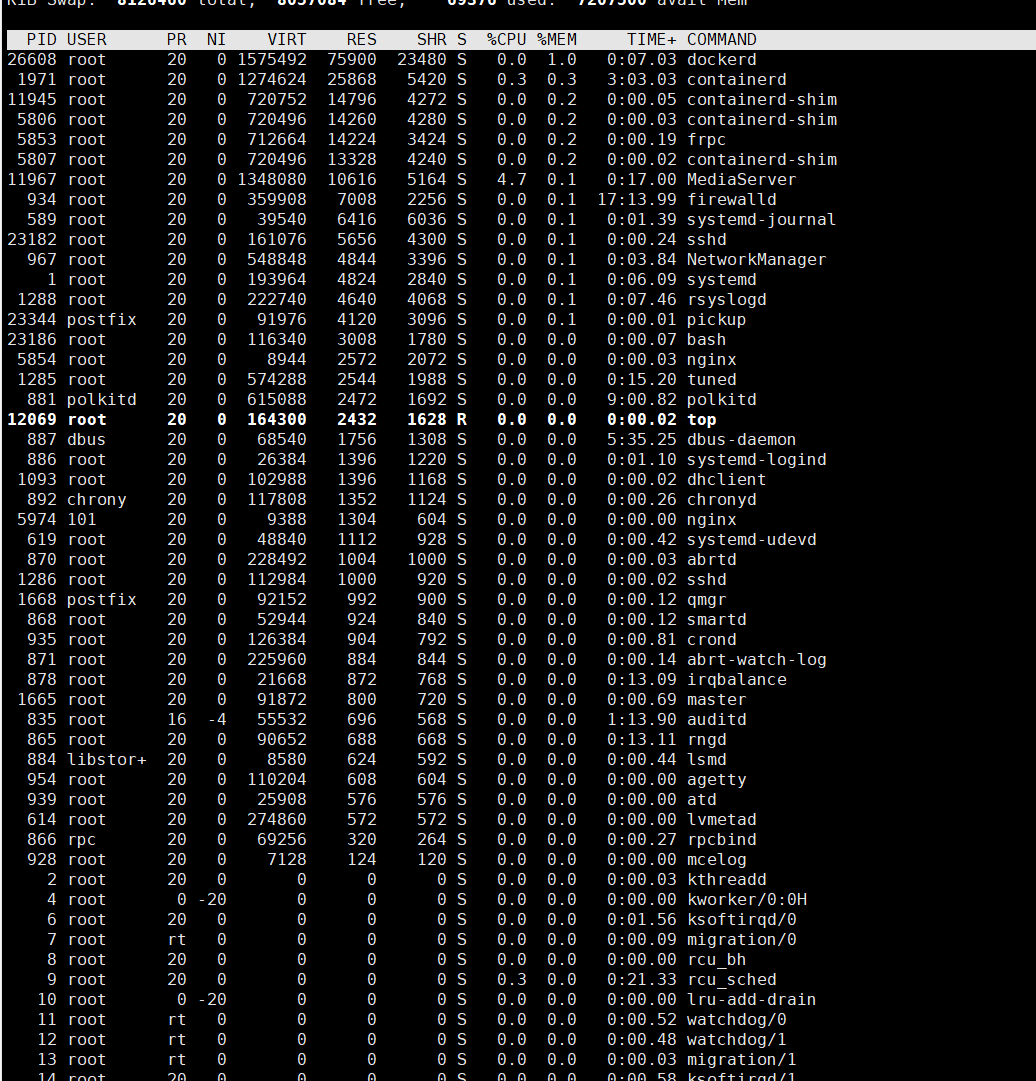Select the auditd process name
The width and height of the screenshot is (1036, 1081).
coord(716,720)
